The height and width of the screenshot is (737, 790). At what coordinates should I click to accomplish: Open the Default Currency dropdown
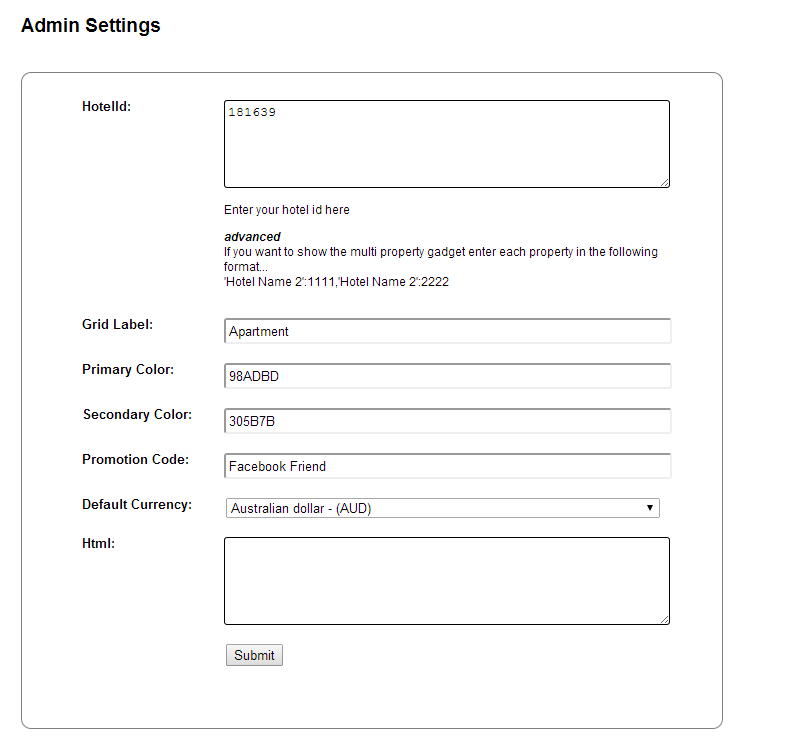pos(442,508)
